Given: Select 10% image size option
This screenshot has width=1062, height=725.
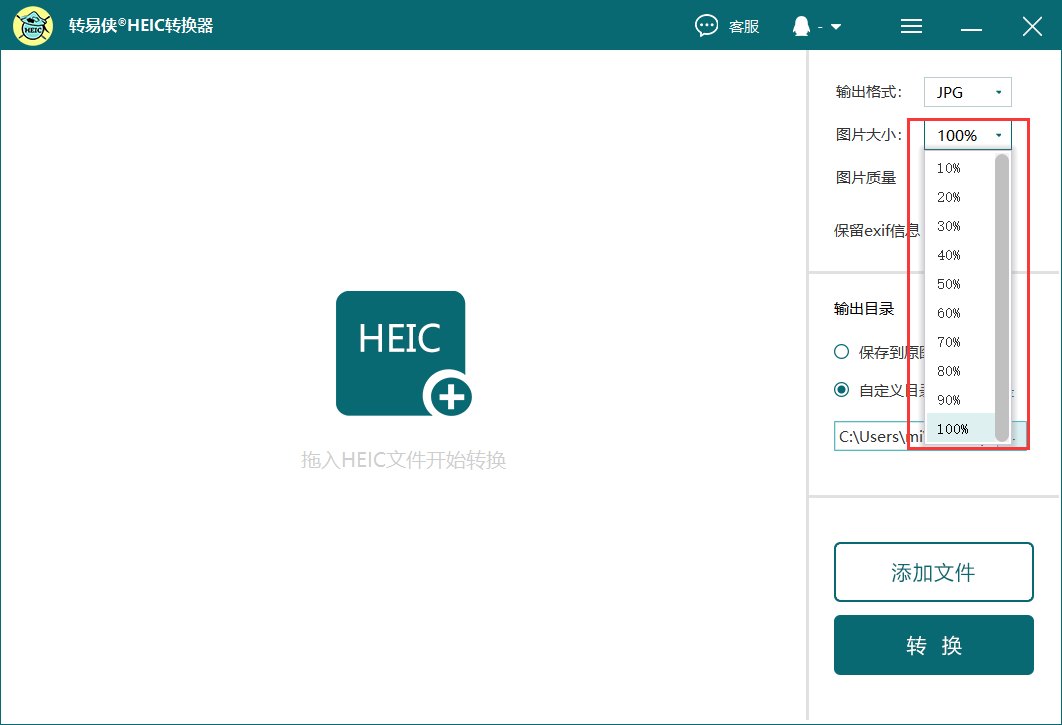Looking at the screenshot, I should point(960,168).
